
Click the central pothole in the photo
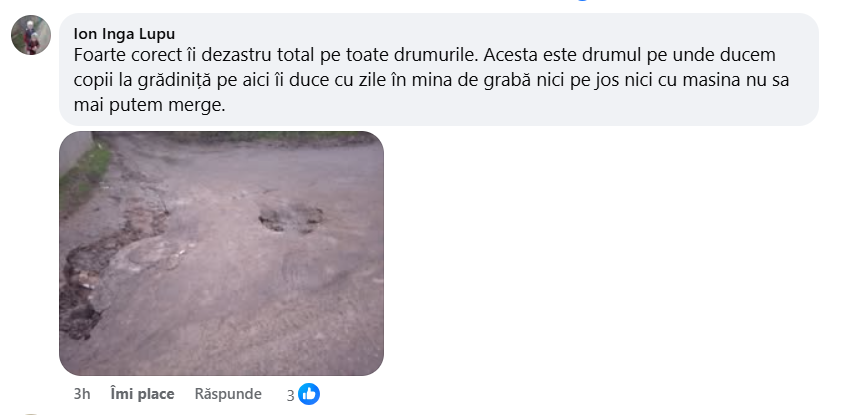click(x=290, y=218)
